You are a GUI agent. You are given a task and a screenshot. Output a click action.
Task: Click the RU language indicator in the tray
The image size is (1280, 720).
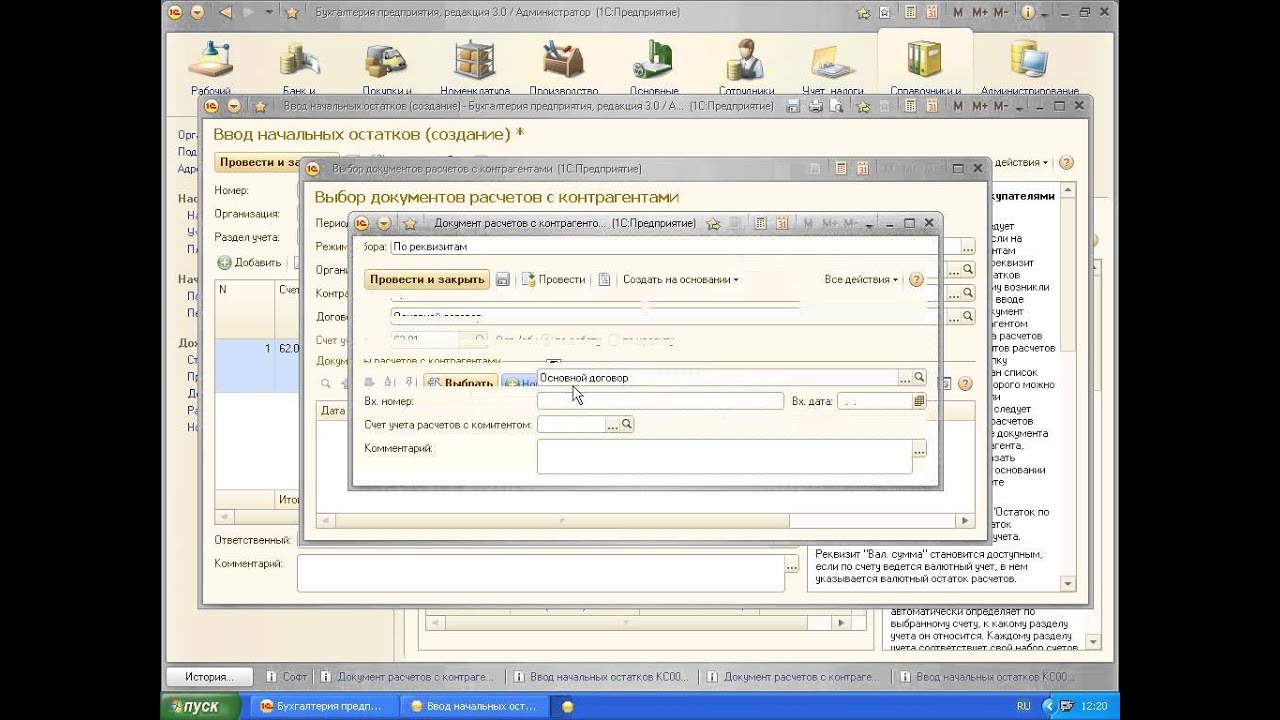[1023, 706]
